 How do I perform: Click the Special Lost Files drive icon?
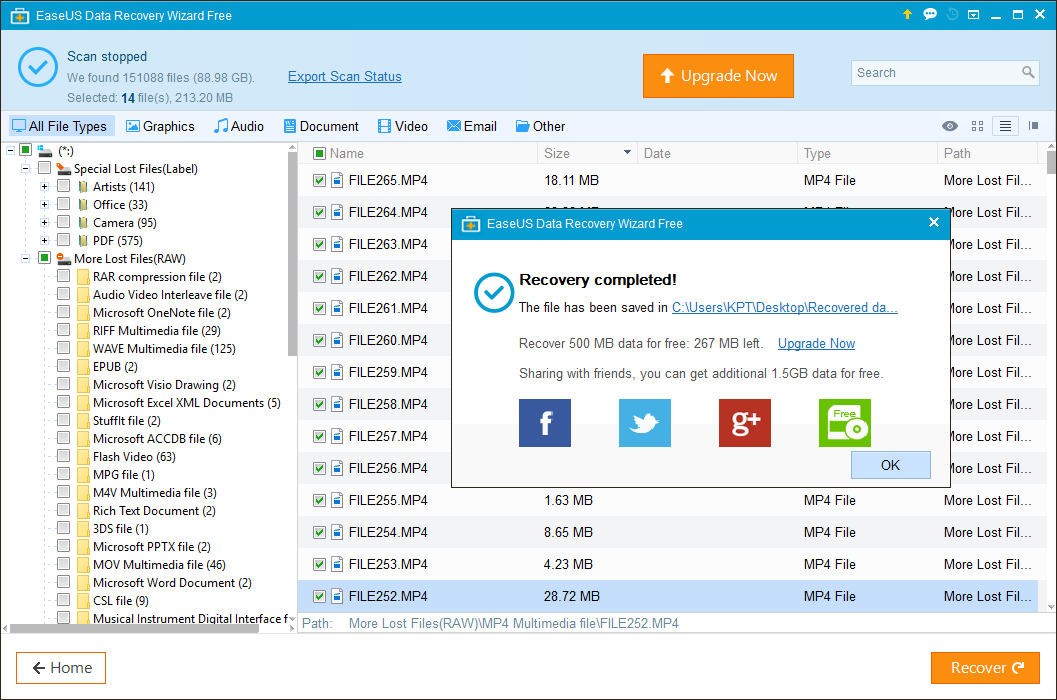click(63, 169)
